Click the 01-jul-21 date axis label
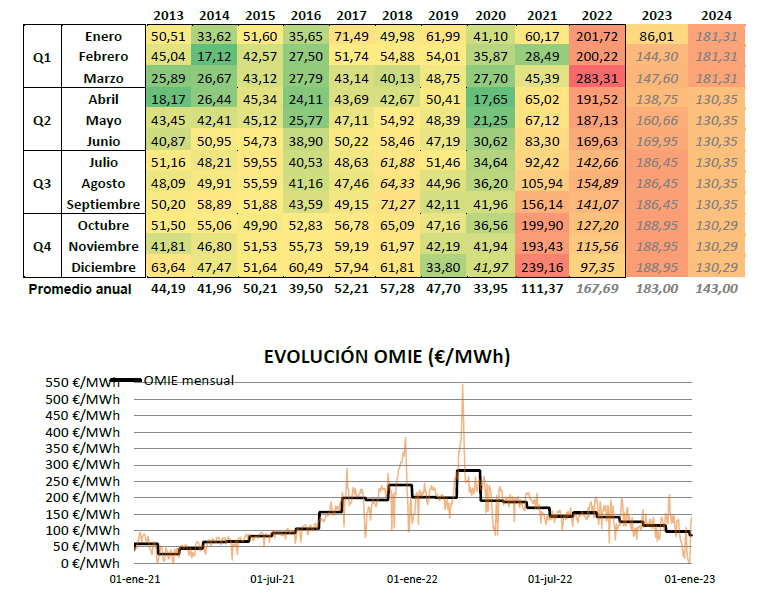This screenshot has height=609, width=761. tap(272, 579)
